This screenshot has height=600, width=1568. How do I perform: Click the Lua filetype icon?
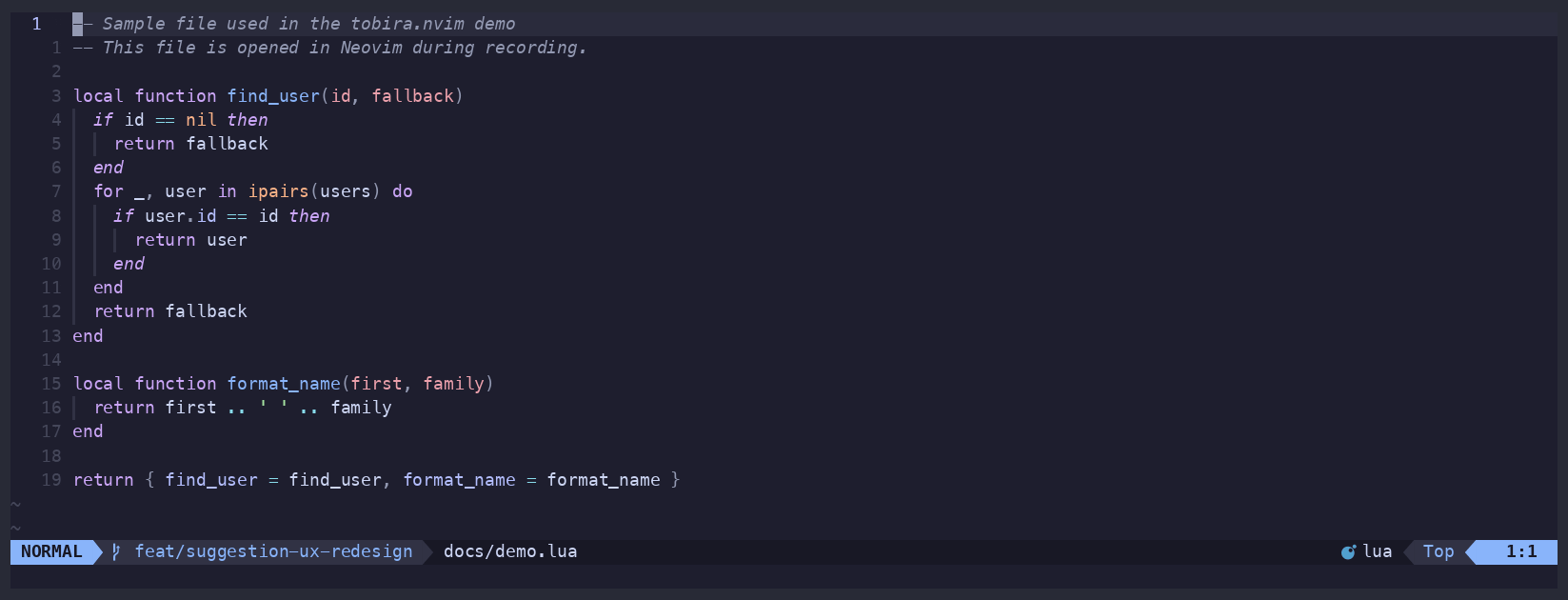coord(1348,551)
